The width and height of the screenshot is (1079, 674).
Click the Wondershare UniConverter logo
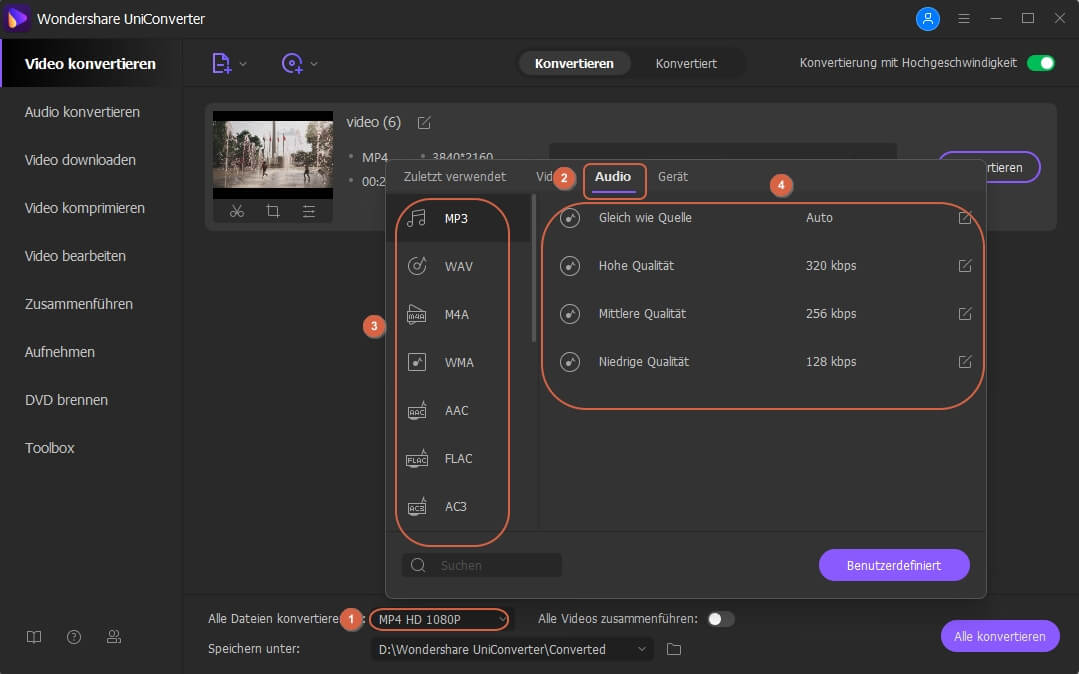(x=17, y=19)
